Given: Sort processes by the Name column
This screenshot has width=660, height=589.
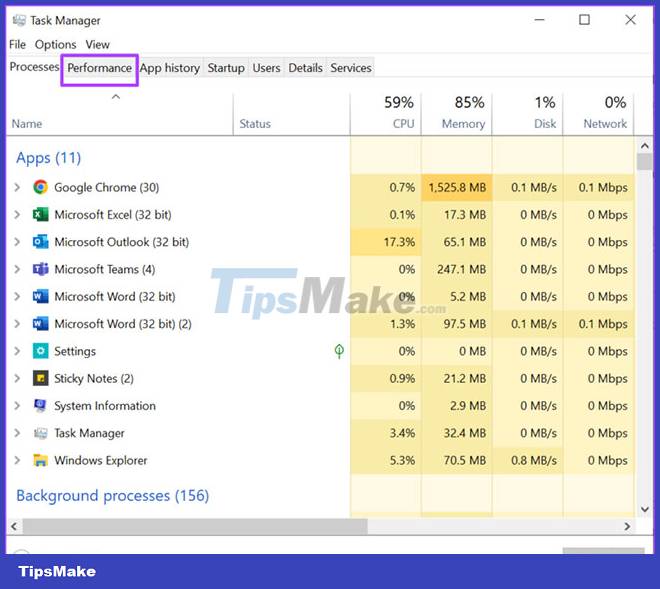Looking at the screenshot, I should pyautogui.click(x=120, y=114).
